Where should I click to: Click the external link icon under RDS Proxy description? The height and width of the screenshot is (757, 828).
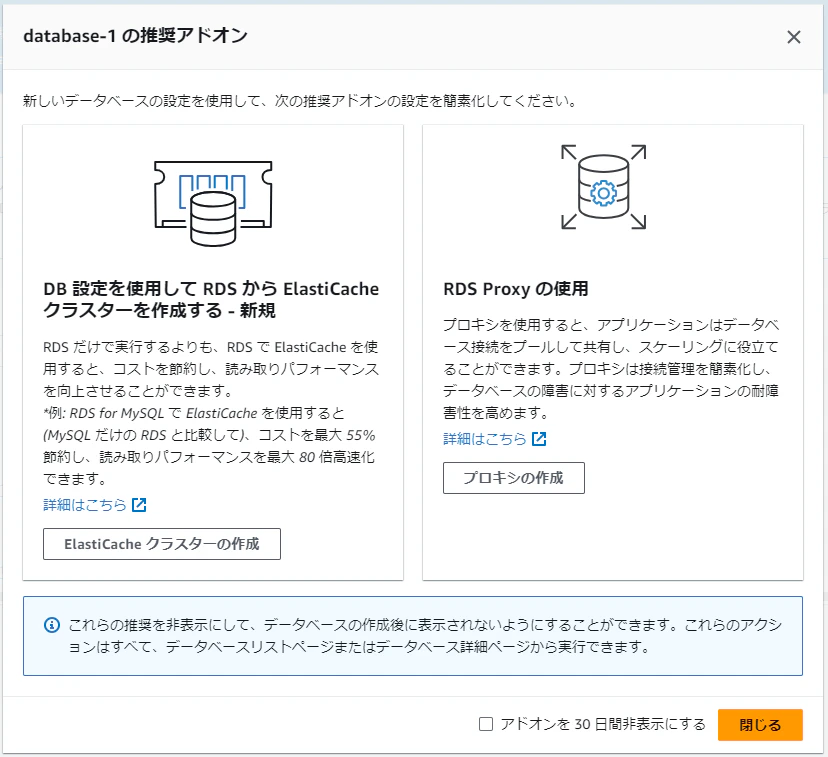(x=539, y=439)
